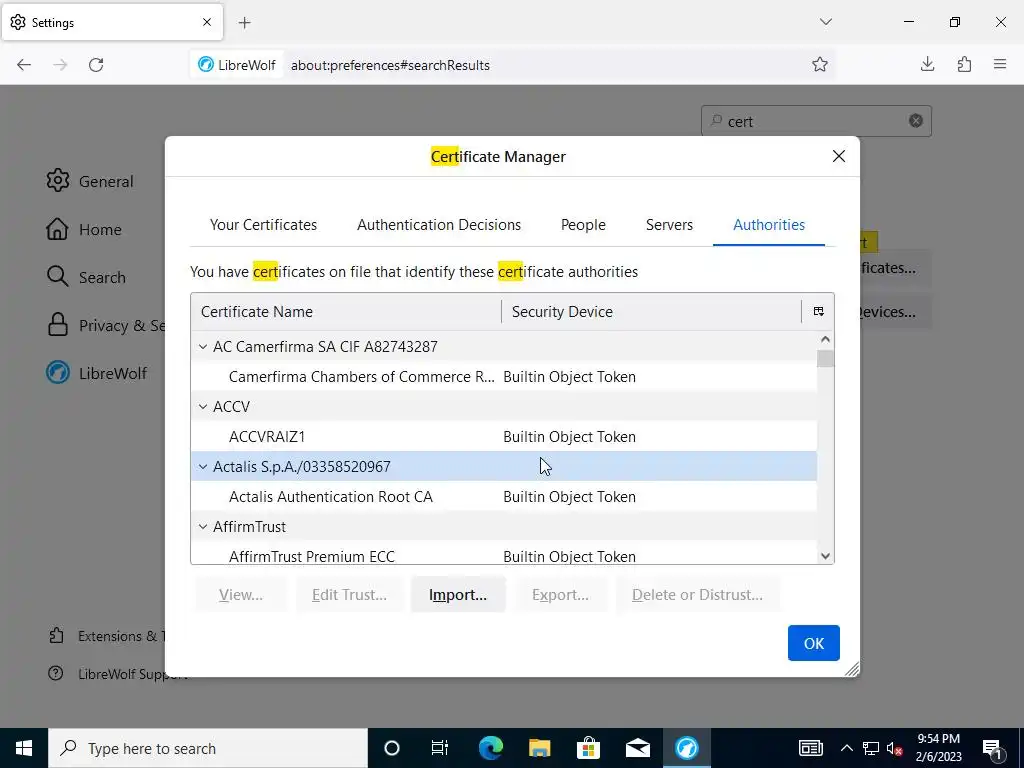Viewport: 1024px width, 768px height.
Task: Show hidden system tray icons
Action: [x=846, y=748]
